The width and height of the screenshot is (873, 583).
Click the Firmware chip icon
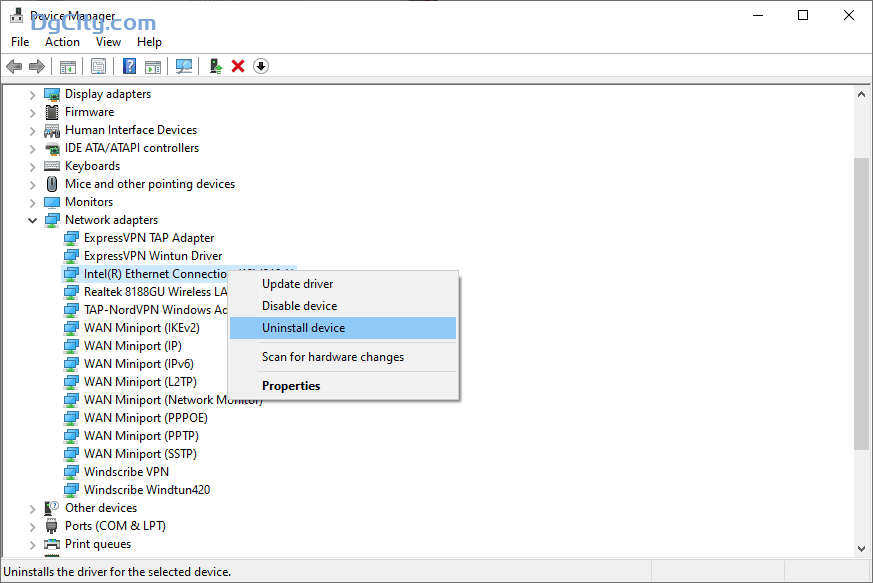(x=52, y=112)
